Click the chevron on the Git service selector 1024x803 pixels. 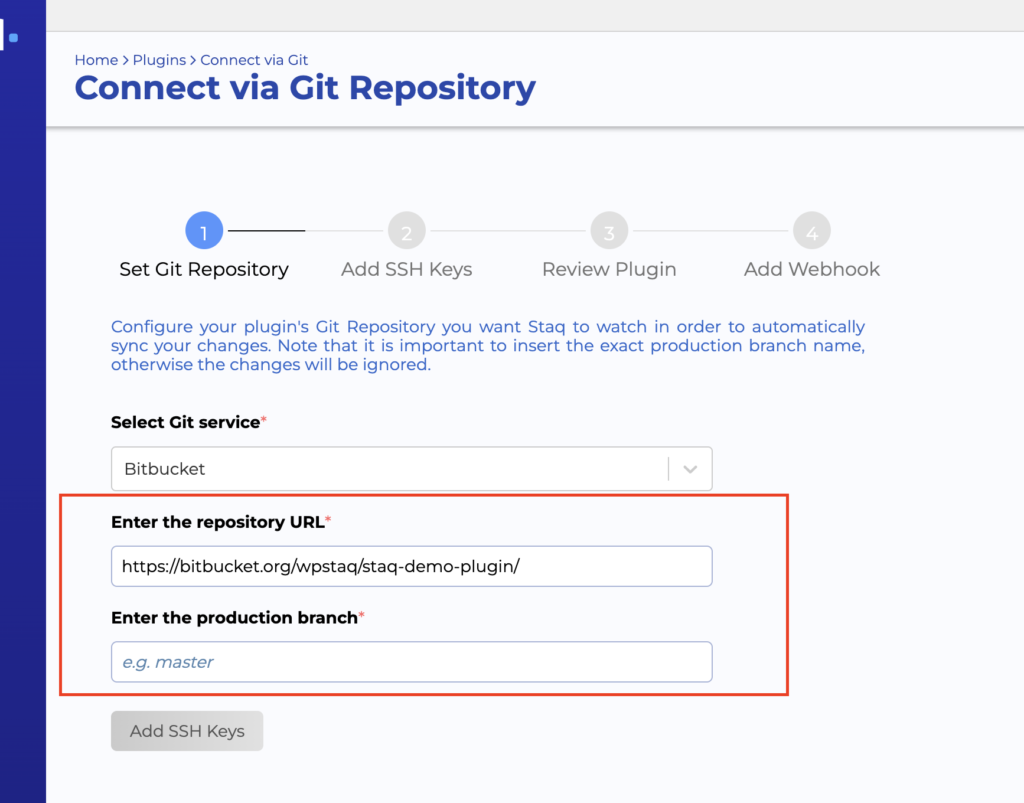point(688,468)
